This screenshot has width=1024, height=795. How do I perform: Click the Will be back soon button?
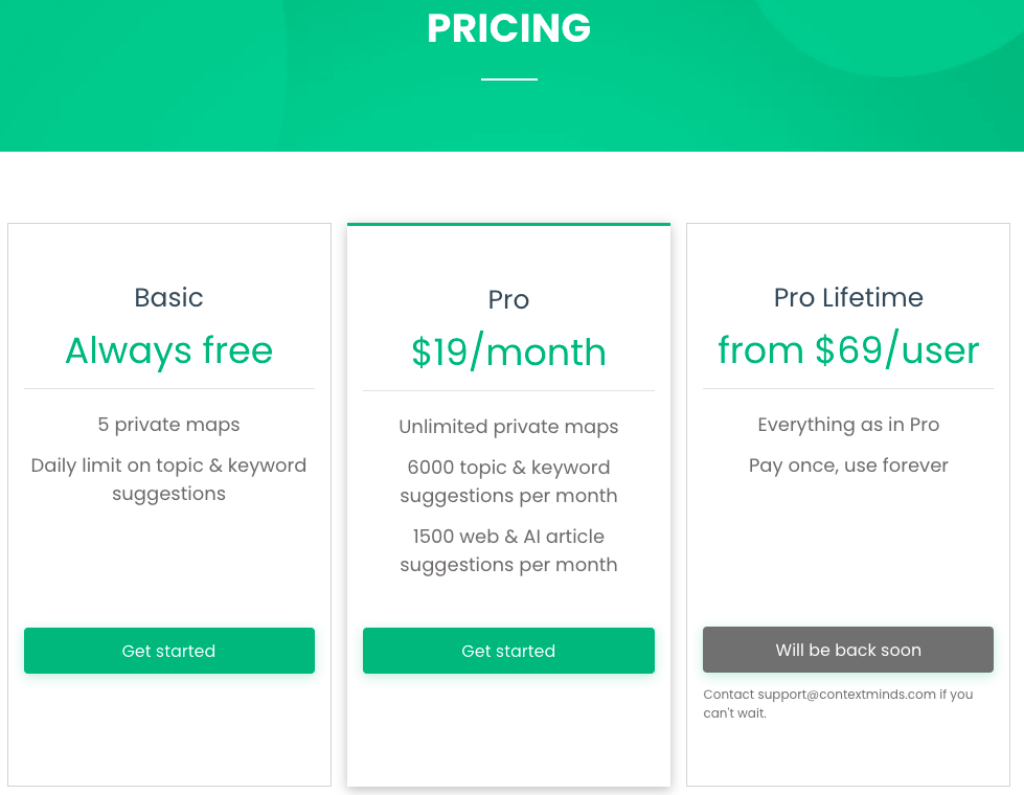[x=848, y=649]
